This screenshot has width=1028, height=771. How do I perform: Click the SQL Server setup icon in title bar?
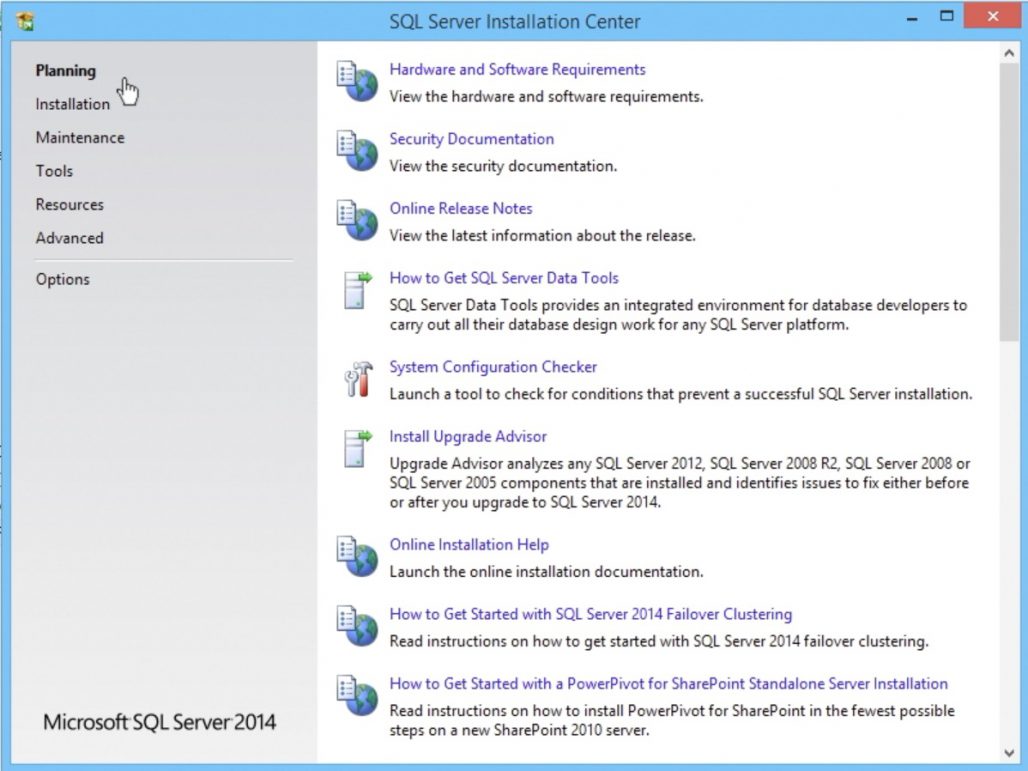point(25,21)
